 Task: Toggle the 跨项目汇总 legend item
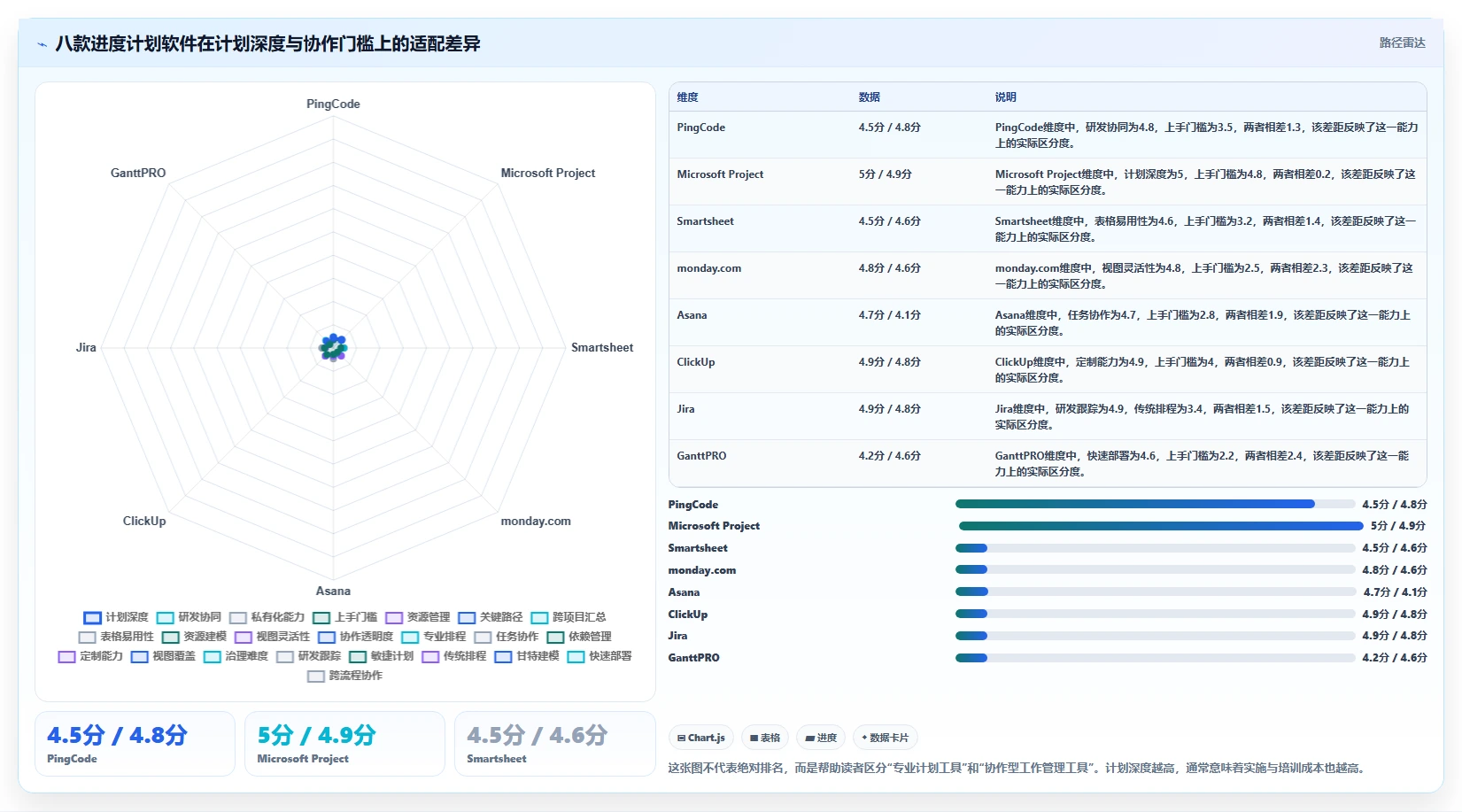(568, 617)
